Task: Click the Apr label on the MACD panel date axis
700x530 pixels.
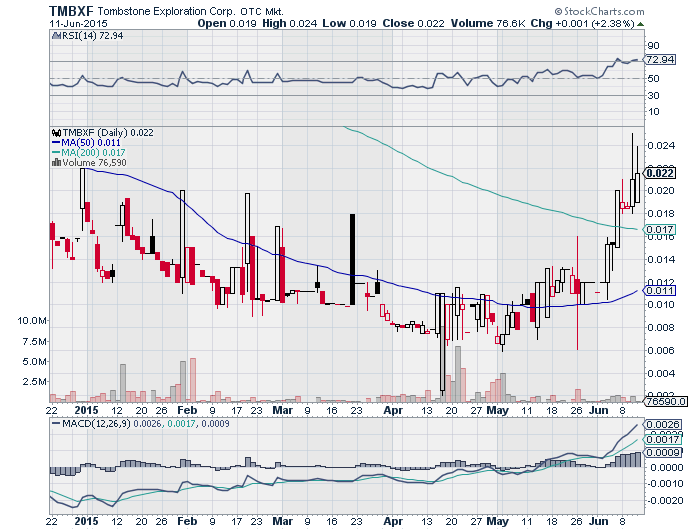Action: coord(393,522)
